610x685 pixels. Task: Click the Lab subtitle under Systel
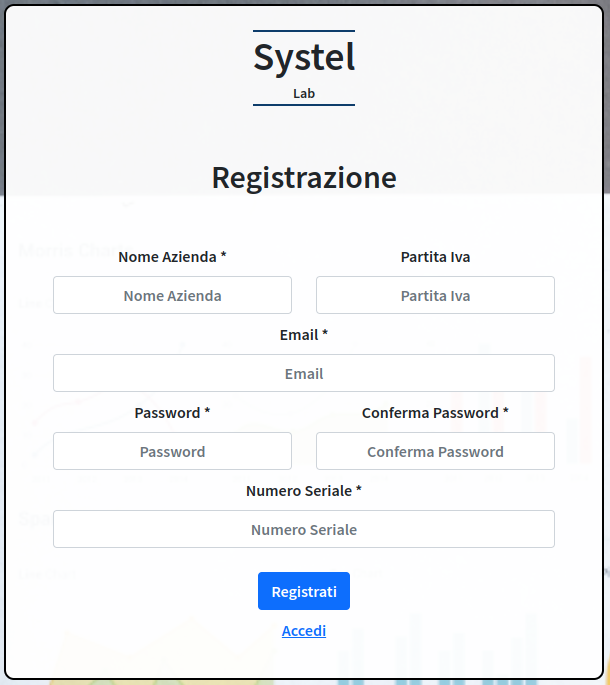tap(304, 93)
